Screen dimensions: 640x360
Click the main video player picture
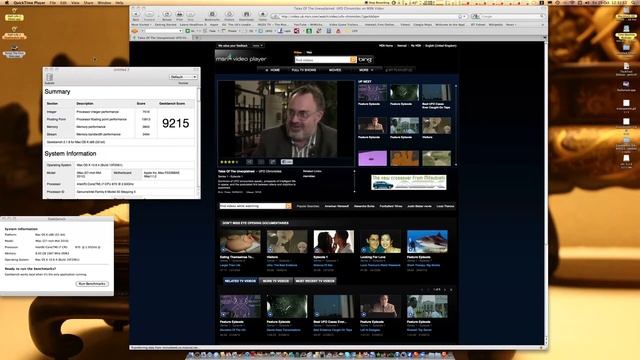tap(286, 119)
